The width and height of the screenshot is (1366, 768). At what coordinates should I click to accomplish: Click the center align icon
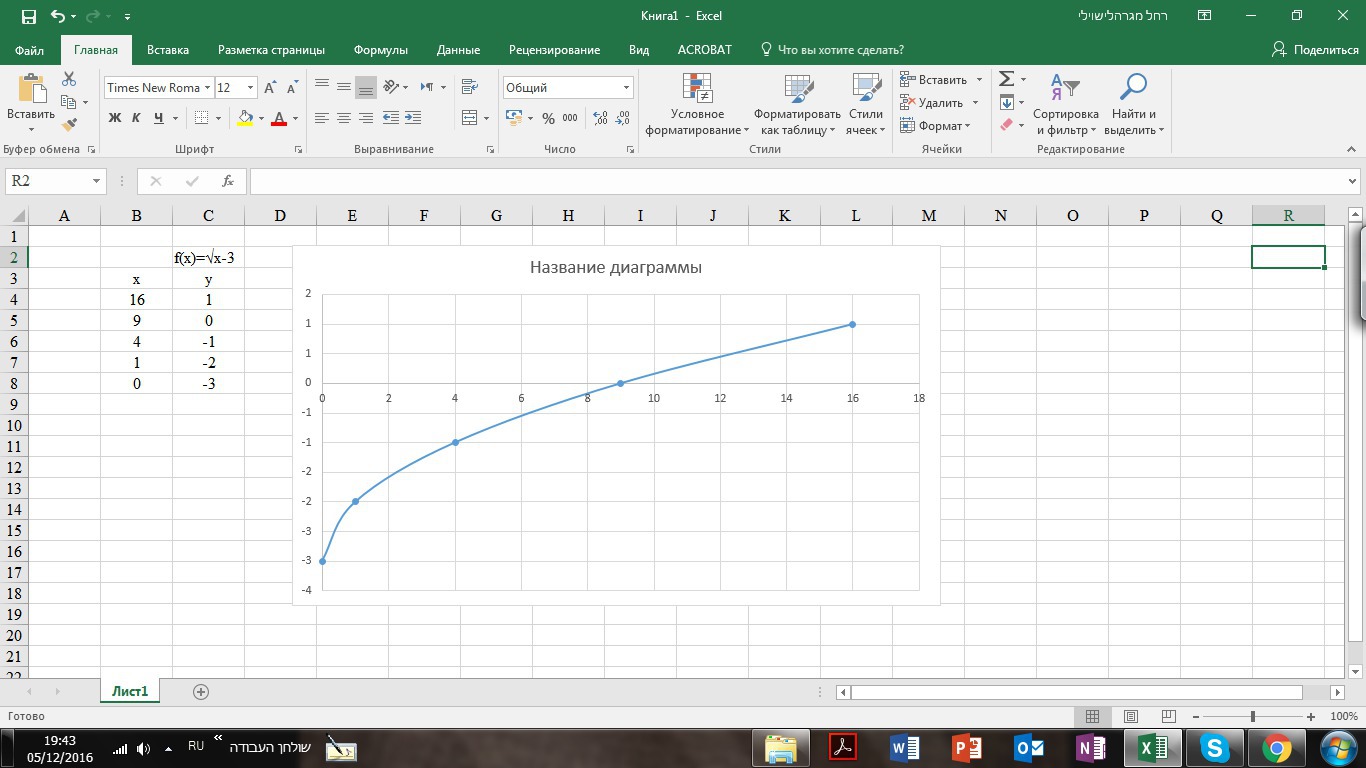click(x=343, y=118)
